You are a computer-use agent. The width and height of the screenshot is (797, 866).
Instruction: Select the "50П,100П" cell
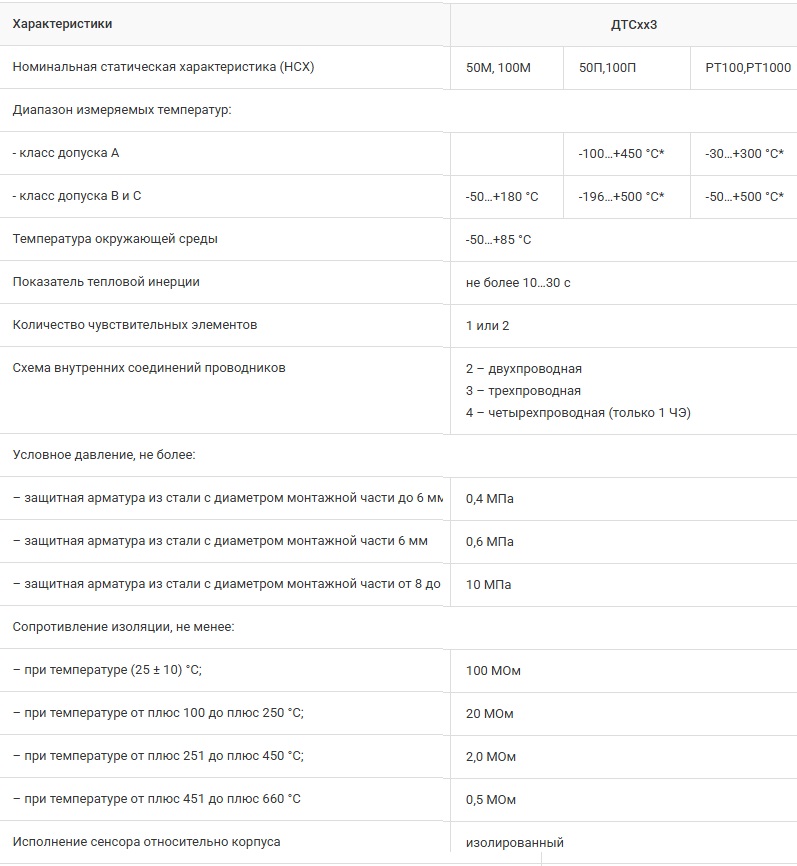tap(610, 68)
